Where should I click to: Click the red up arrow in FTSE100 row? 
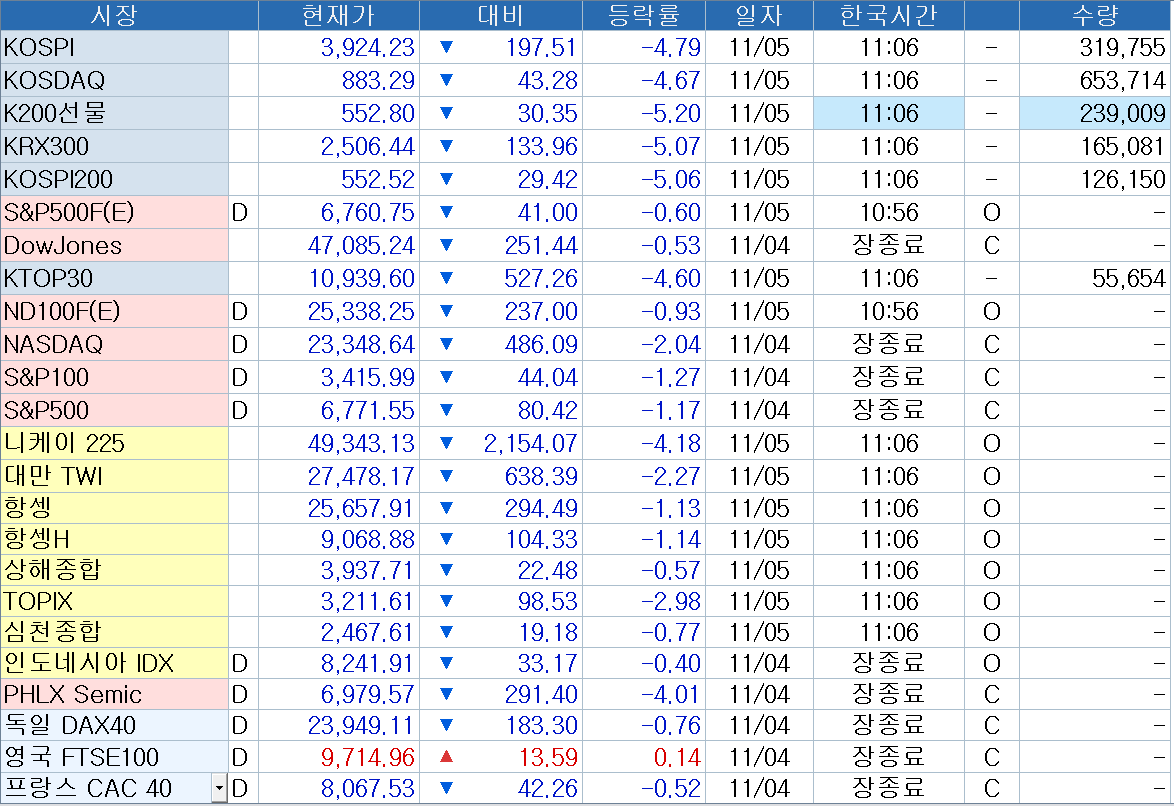click(446, 757)
